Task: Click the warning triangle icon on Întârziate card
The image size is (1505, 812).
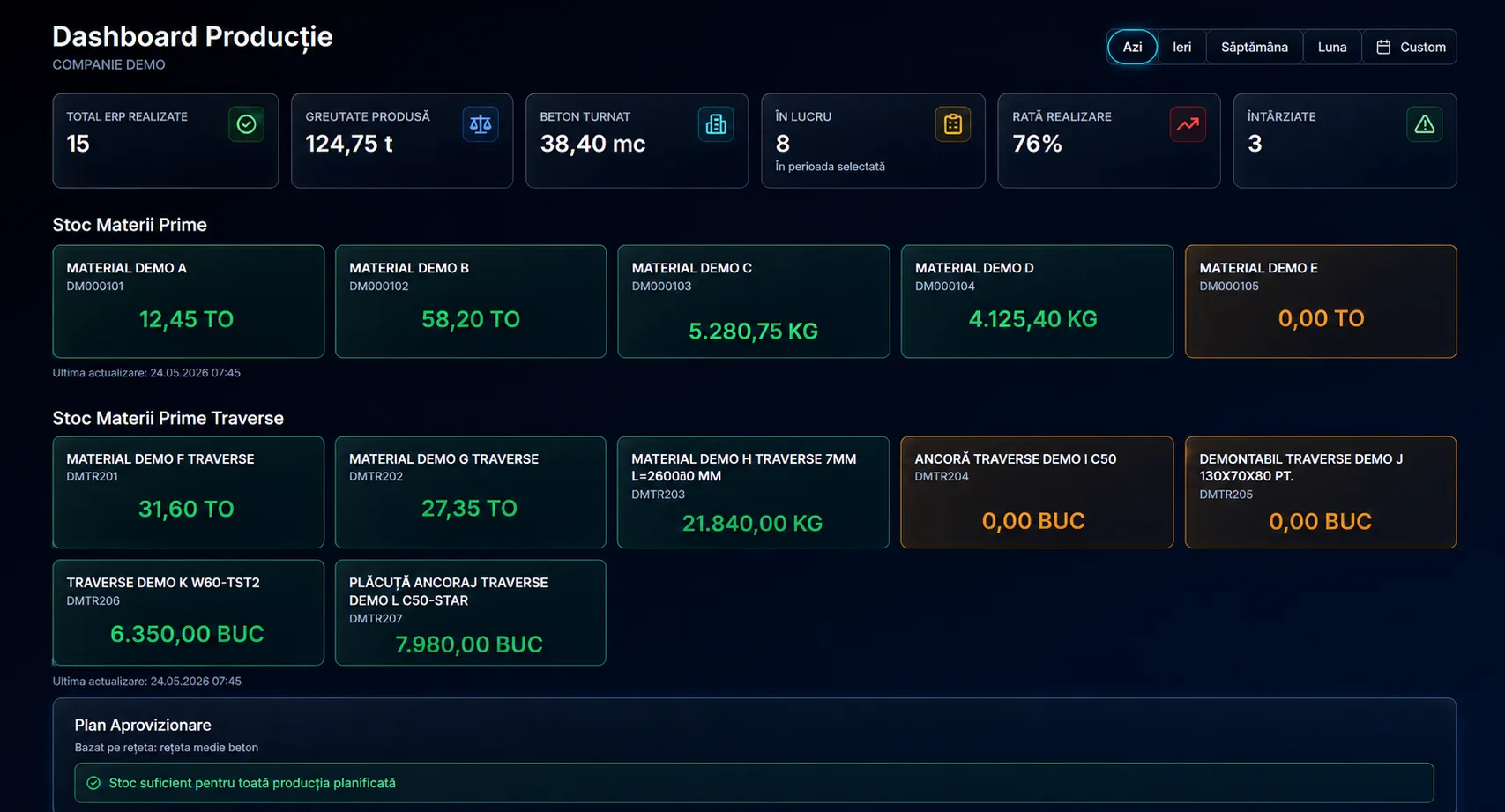Action: [1424, 124]
